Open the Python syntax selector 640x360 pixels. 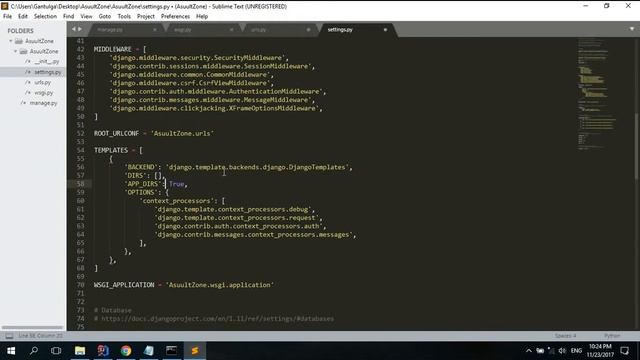click(x=612, y=336)
